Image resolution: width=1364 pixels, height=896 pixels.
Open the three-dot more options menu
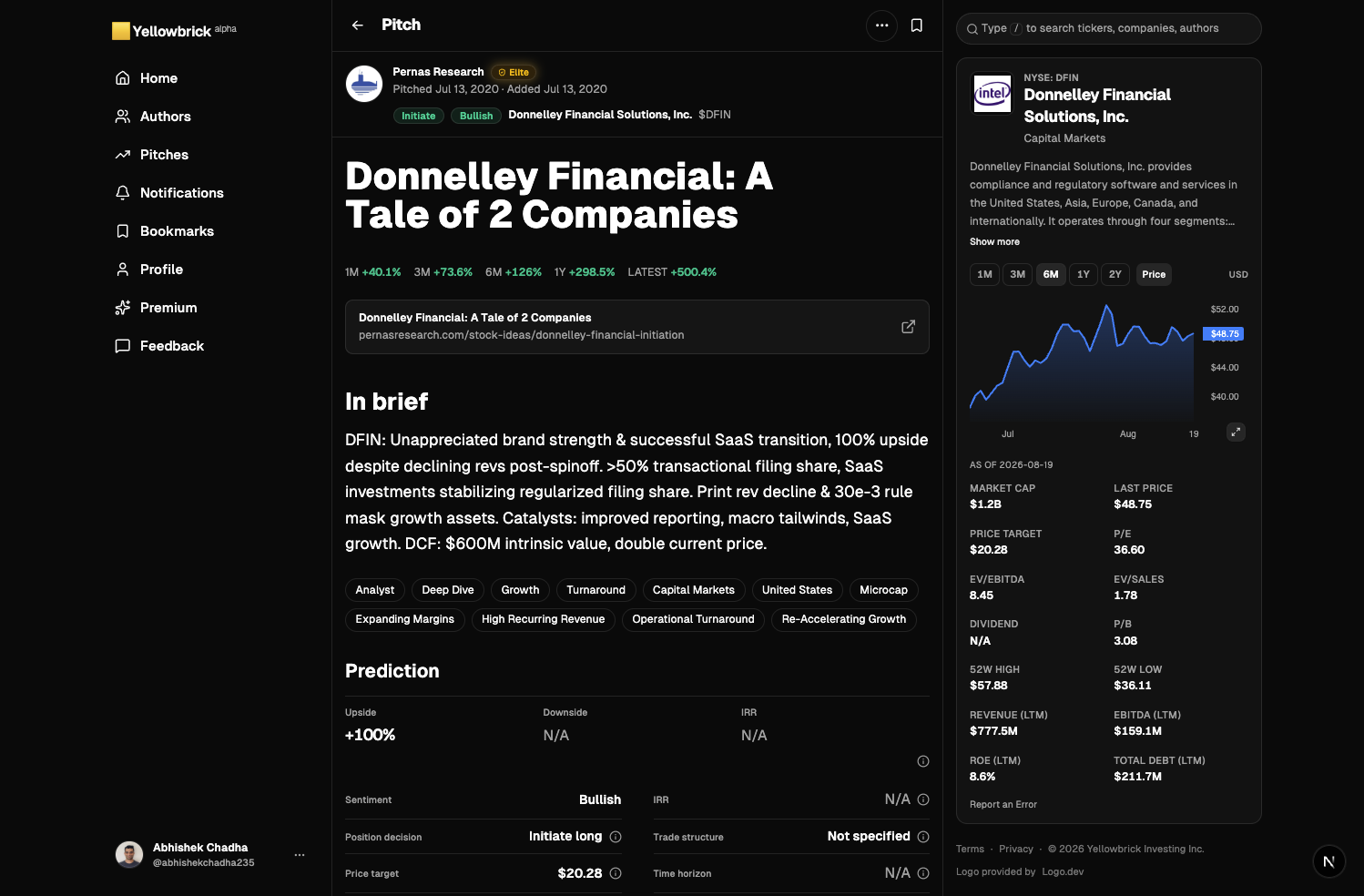pyautogui.click(x=881, y=25)
